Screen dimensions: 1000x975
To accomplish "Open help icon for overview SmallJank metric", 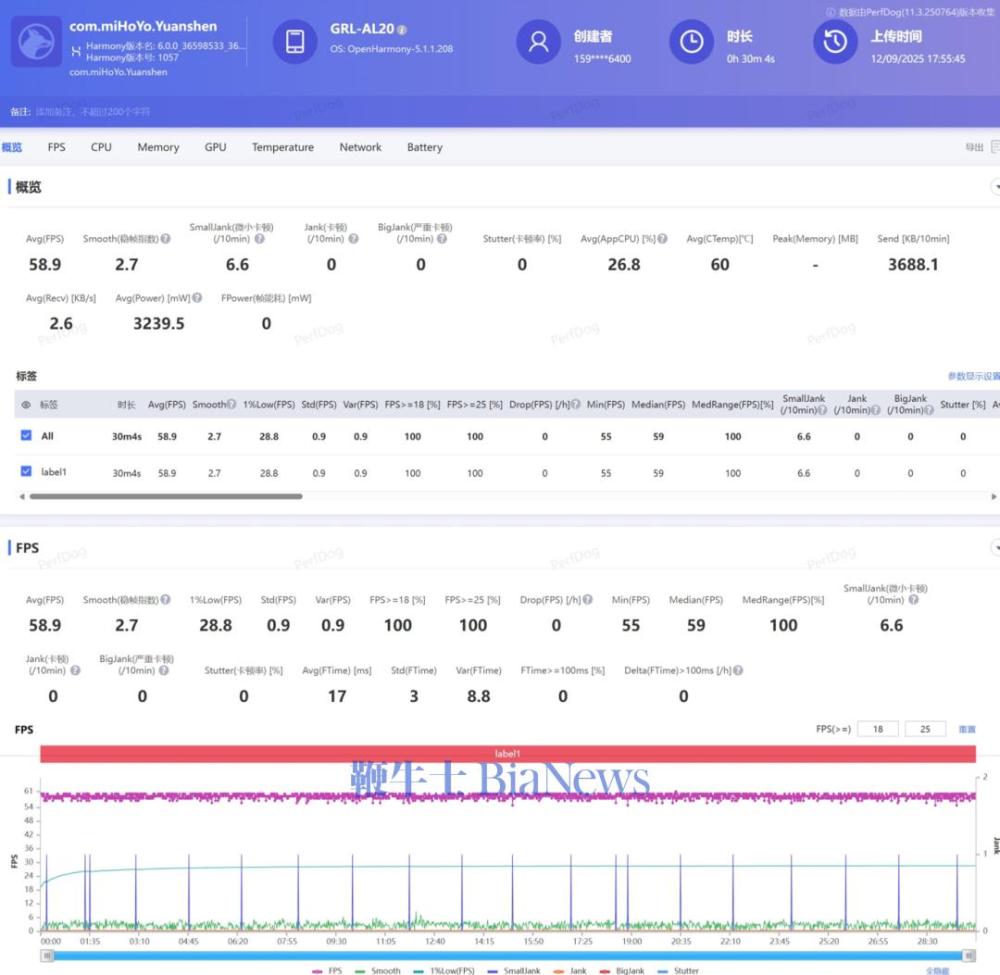I will [x=260, y=238].
